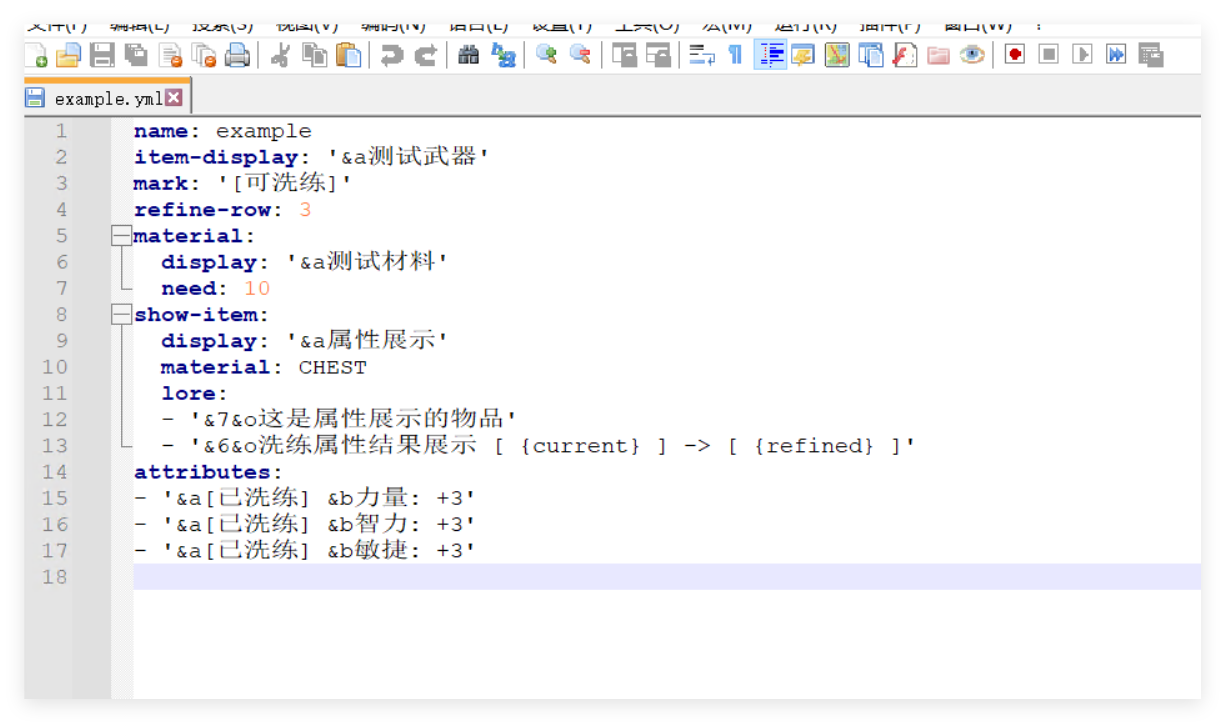
Task: Collapse the material block fold
Action: [x=120, y=235]
